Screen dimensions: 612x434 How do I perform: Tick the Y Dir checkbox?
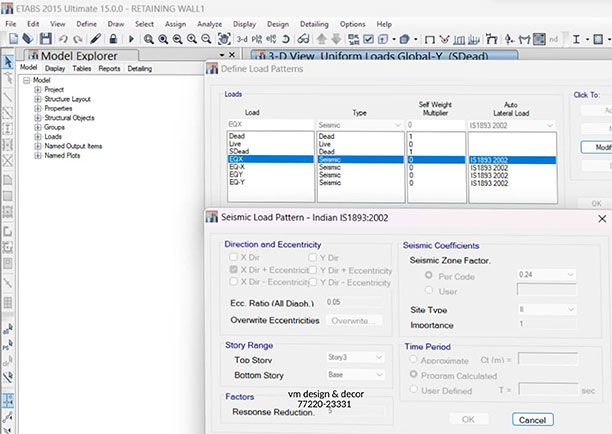pyautogui.click(x=313, y=257)
